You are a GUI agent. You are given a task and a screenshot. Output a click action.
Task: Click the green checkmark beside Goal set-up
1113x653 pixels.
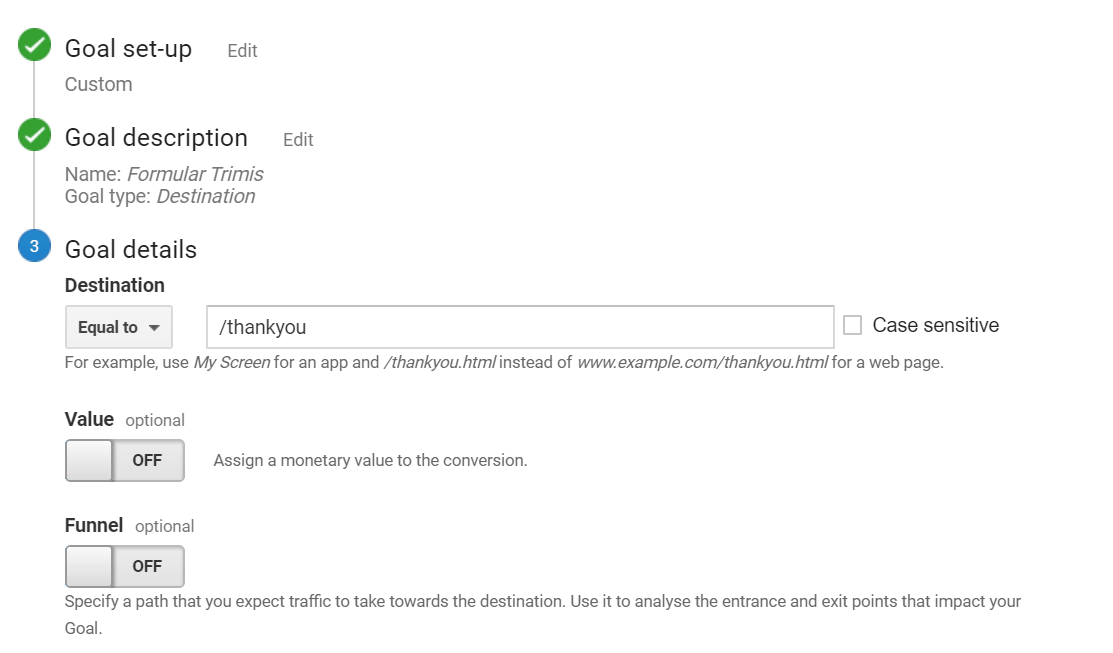click(x=34, y=45)
